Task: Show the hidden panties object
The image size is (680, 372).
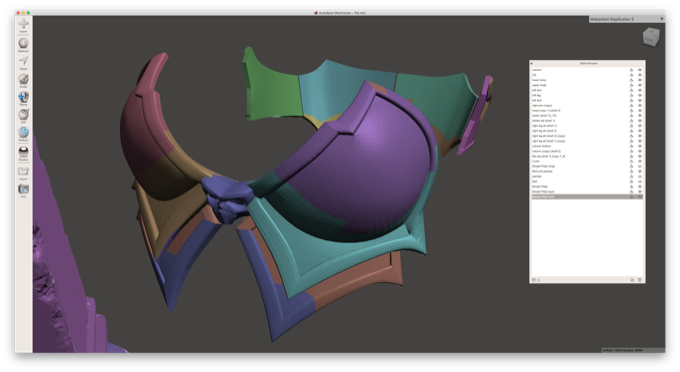Action: (x=640, y=176)
